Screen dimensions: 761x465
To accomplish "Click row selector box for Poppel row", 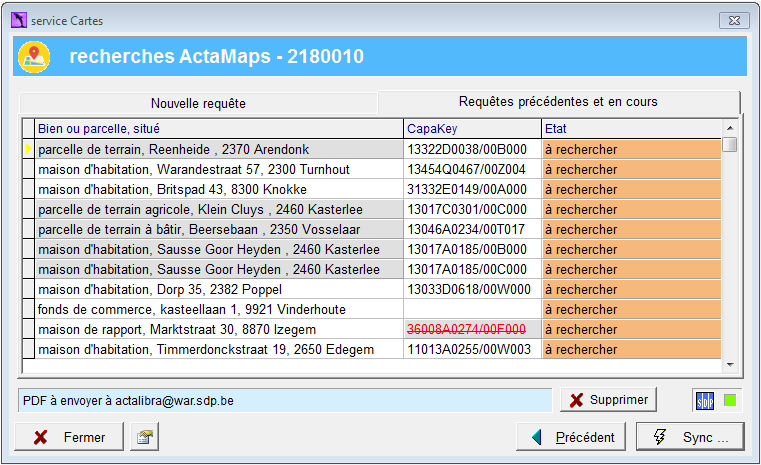I will (29, 289).
